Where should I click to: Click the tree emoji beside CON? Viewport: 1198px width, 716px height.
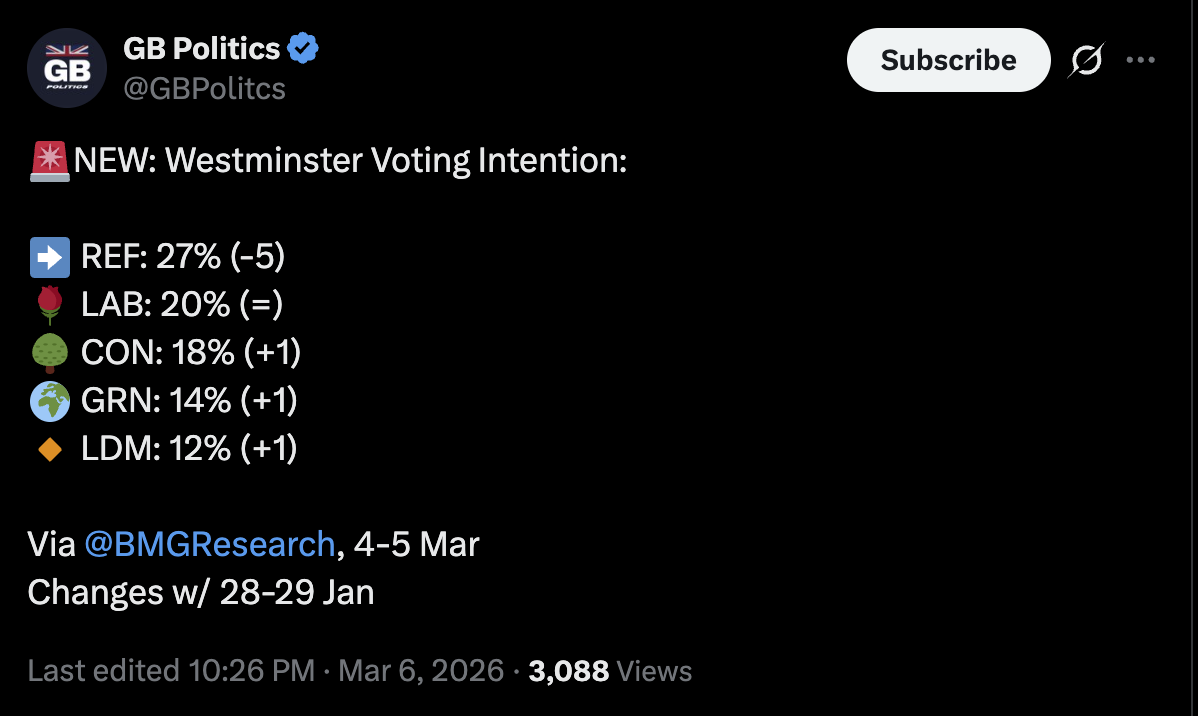49,353
